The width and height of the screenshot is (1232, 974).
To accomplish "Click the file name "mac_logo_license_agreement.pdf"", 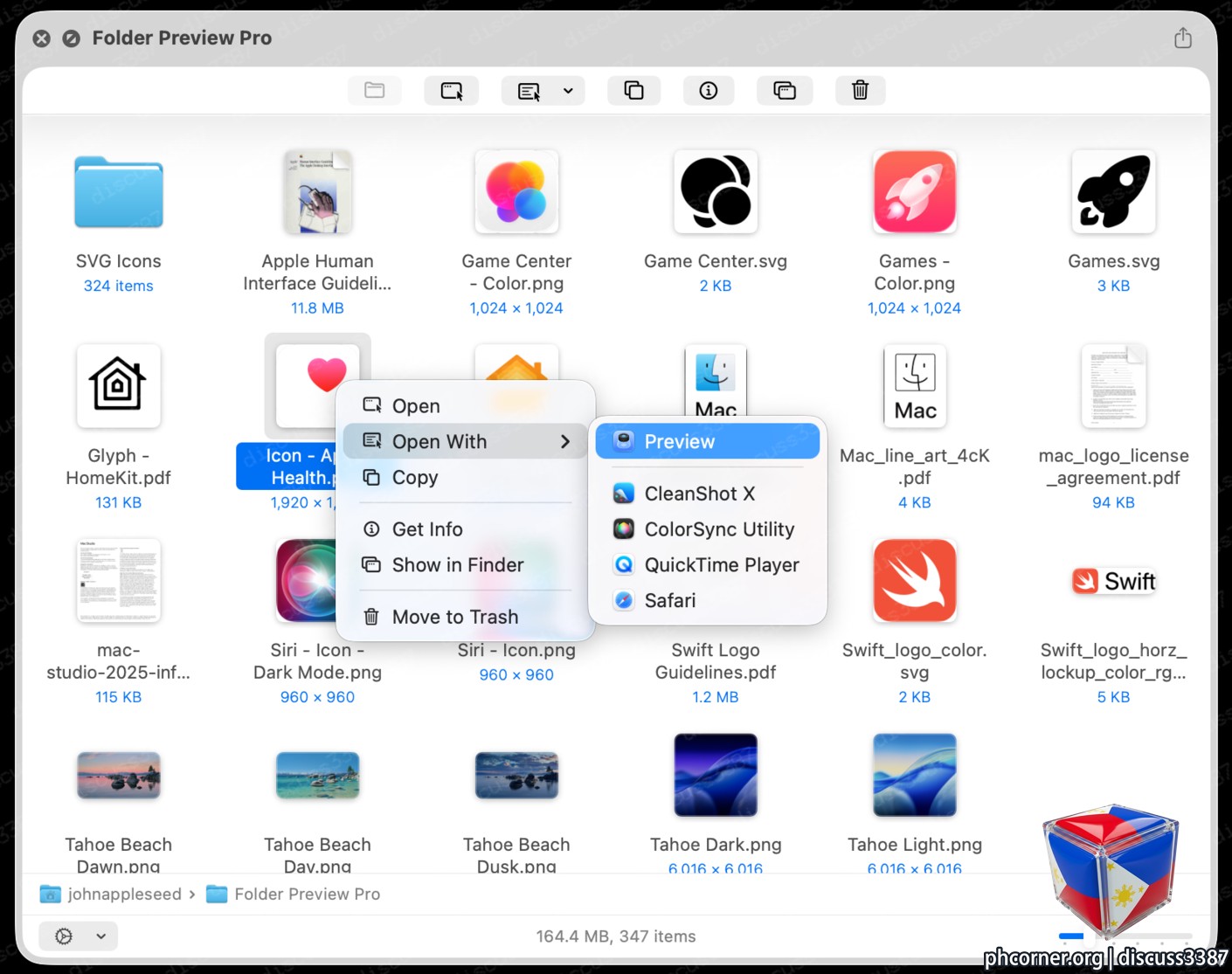I will coord(1114,467).
